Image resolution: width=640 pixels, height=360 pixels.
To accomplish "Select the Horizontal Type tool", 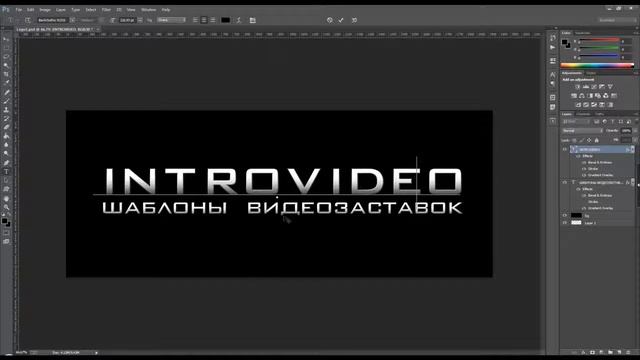I will click(6, 172).
